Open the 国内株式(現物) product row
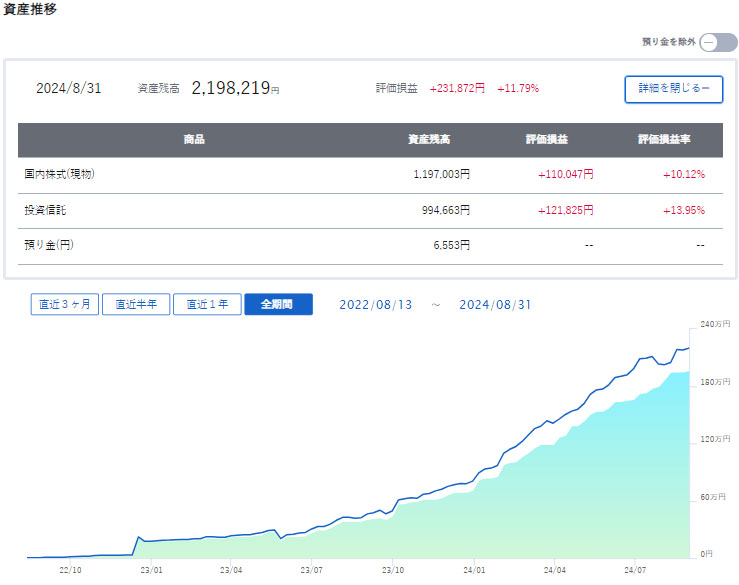739x585 pixels. [x=60, y=174]
